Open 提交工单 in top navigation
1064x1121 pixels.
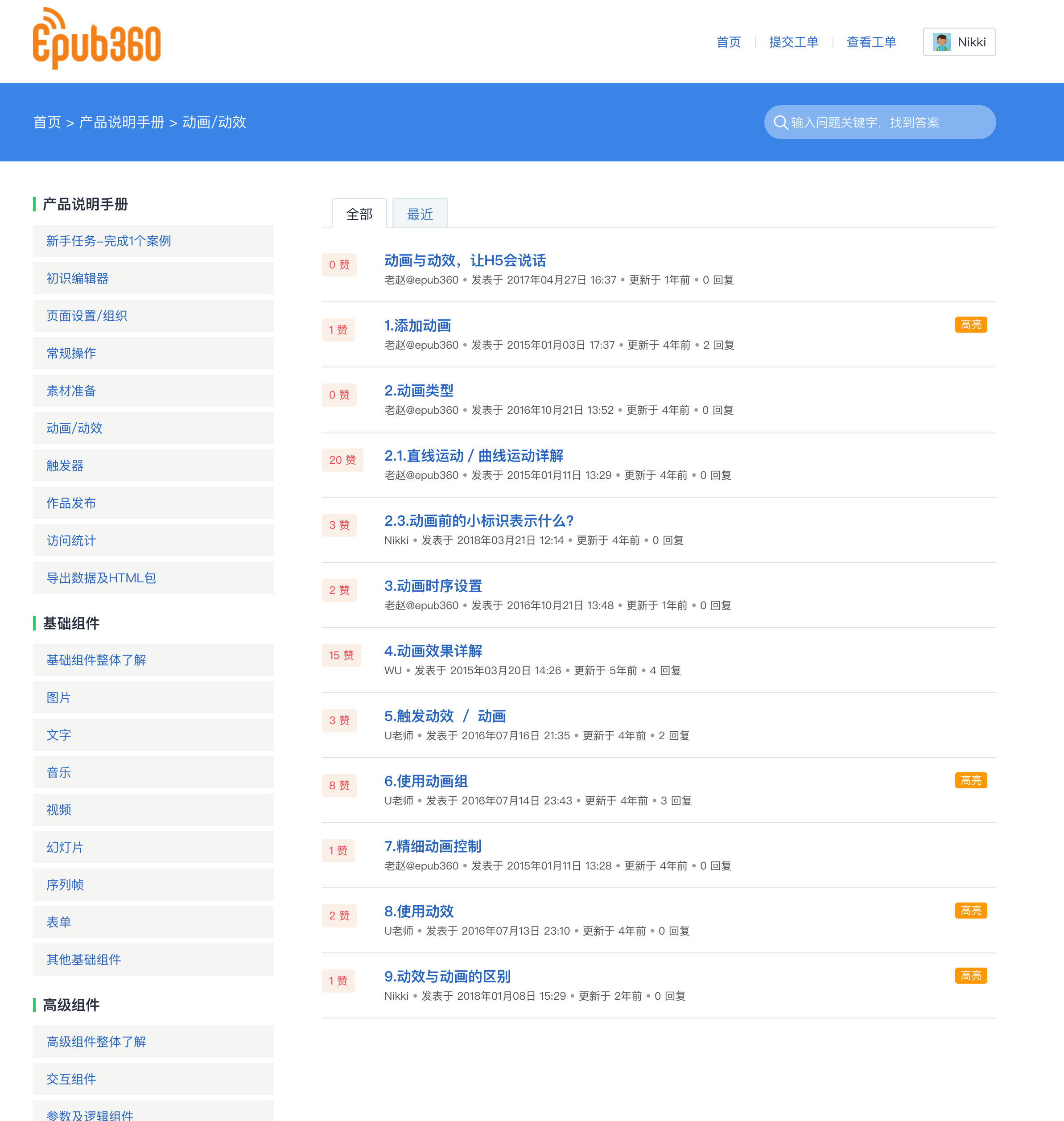(x=793, y=42)
